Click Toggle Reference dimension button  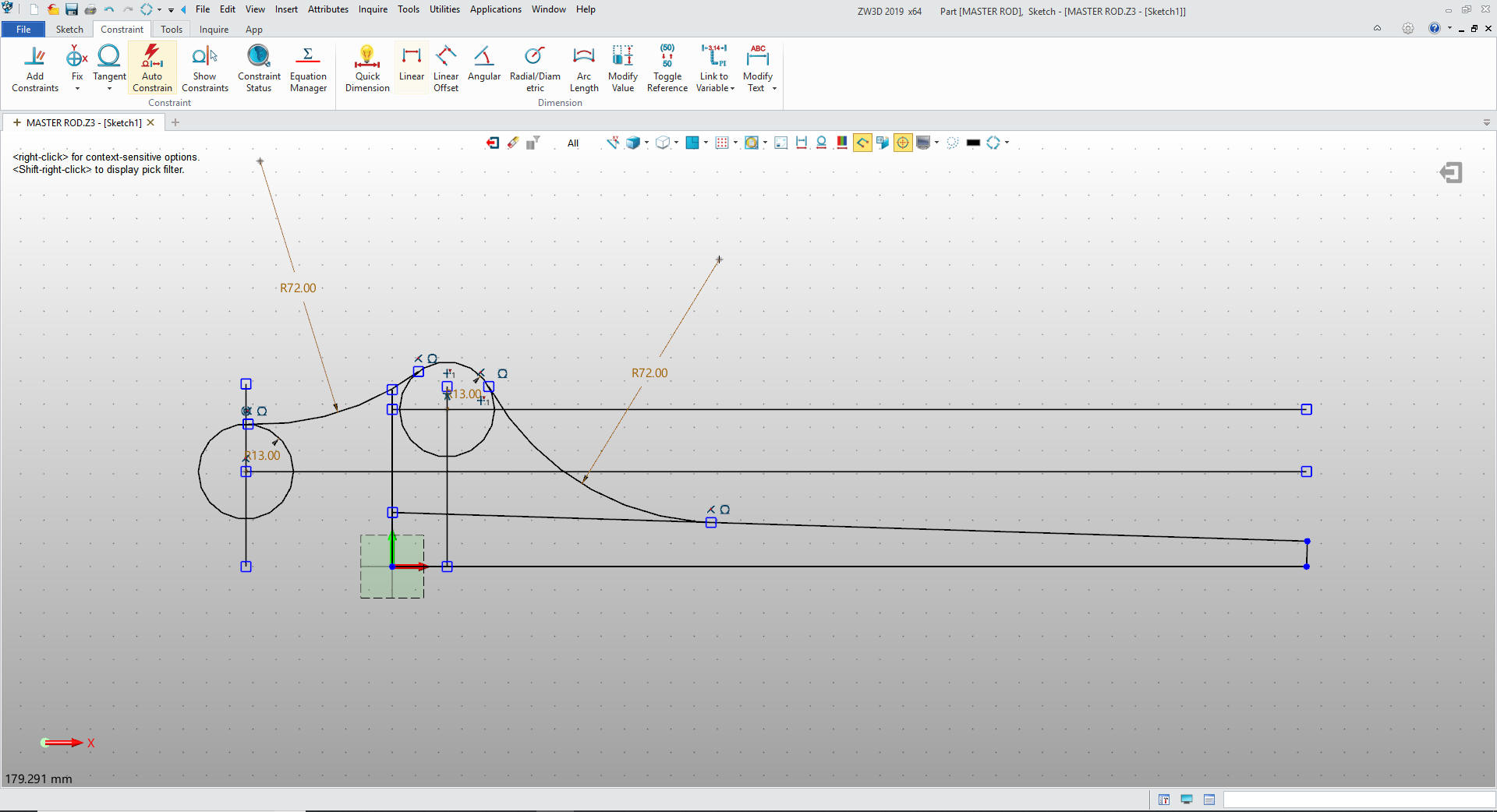point(667,69)
